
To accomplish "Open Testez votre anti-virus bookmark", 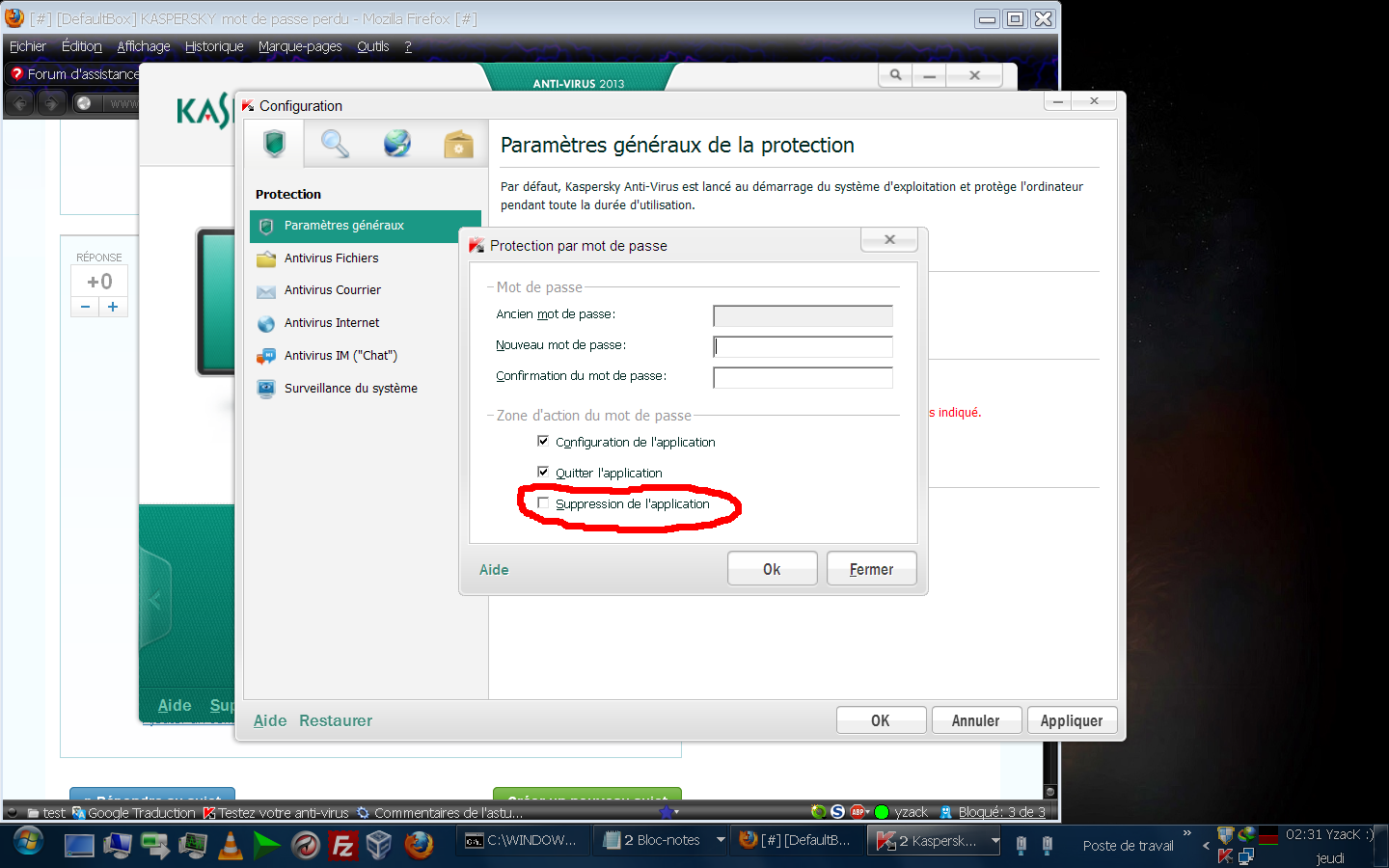I will tap(276, 813).
